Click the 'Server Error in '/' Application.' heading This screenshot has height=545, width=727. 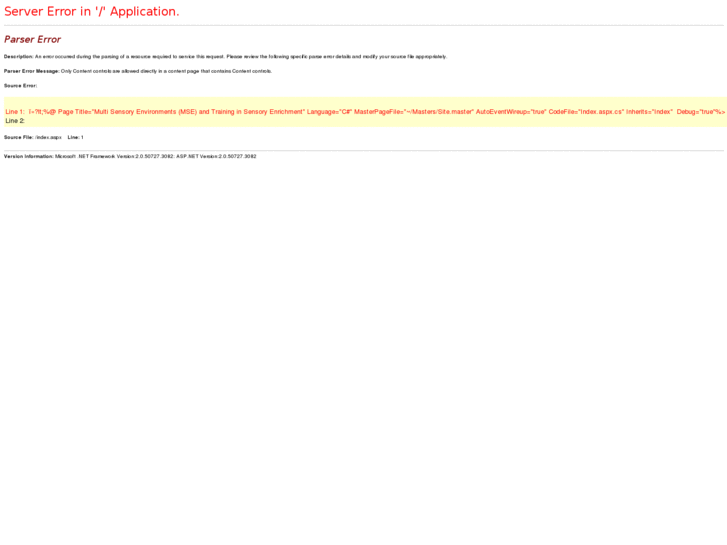pyautogui.click(x=91, y=12)
